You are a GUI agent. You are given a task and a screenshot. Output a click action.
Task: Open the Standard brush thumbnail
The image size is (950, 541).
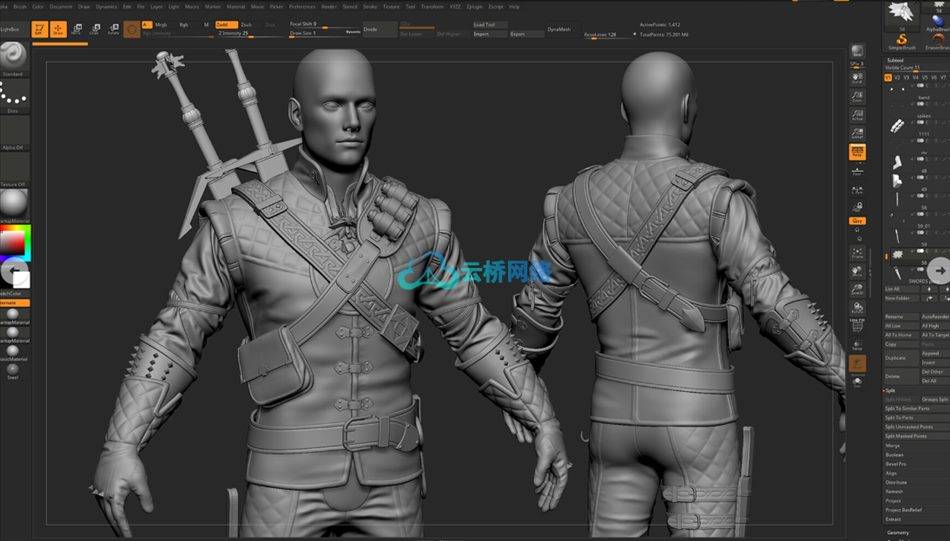click(x=13, y=58)
